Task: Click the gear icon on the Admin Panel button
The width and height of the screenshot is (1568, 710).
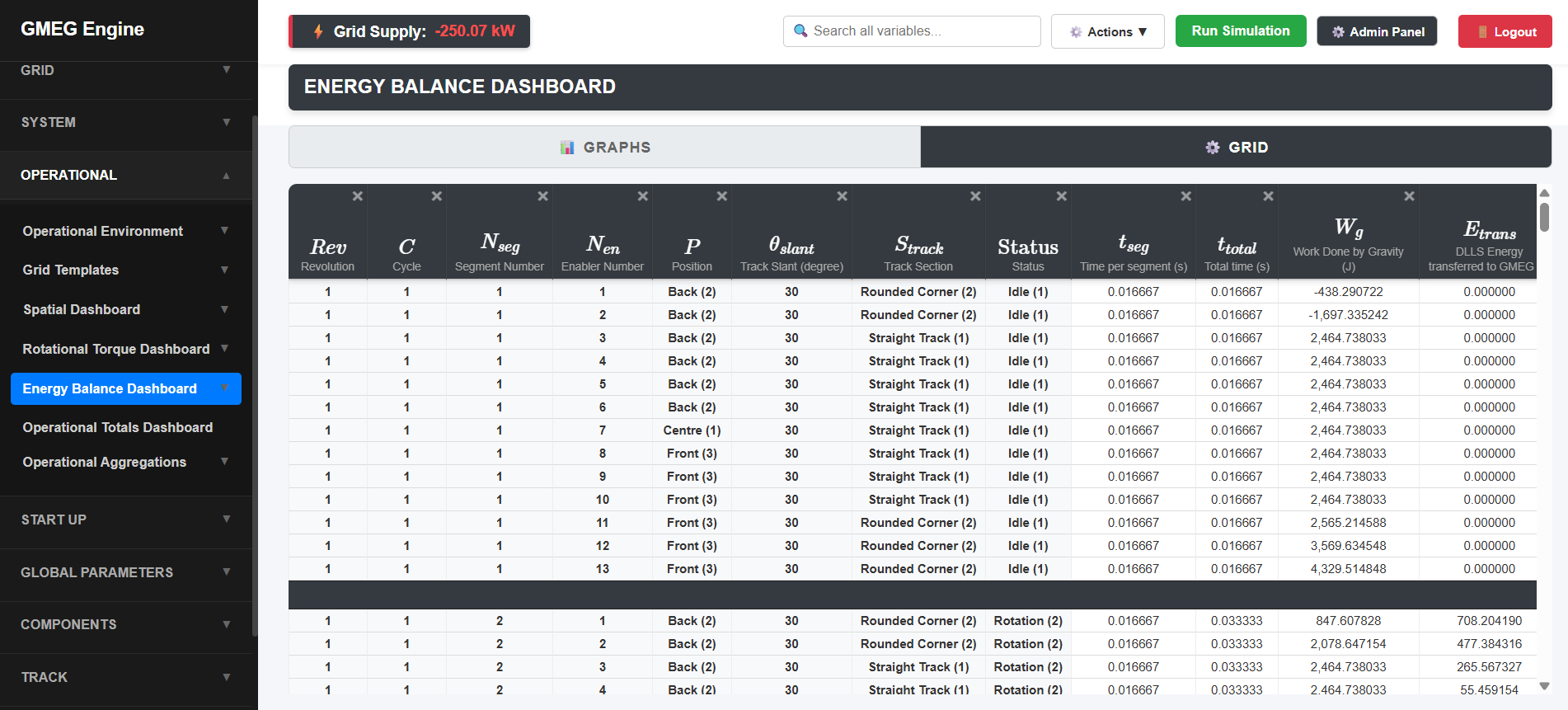Action: click(1338, 32)
